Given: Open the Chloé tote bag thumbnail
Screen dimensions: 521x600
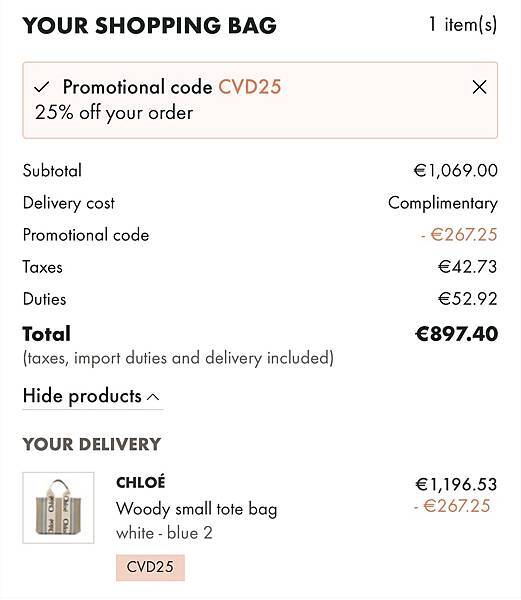Looking at the screenshot, I should coord(58,507).
